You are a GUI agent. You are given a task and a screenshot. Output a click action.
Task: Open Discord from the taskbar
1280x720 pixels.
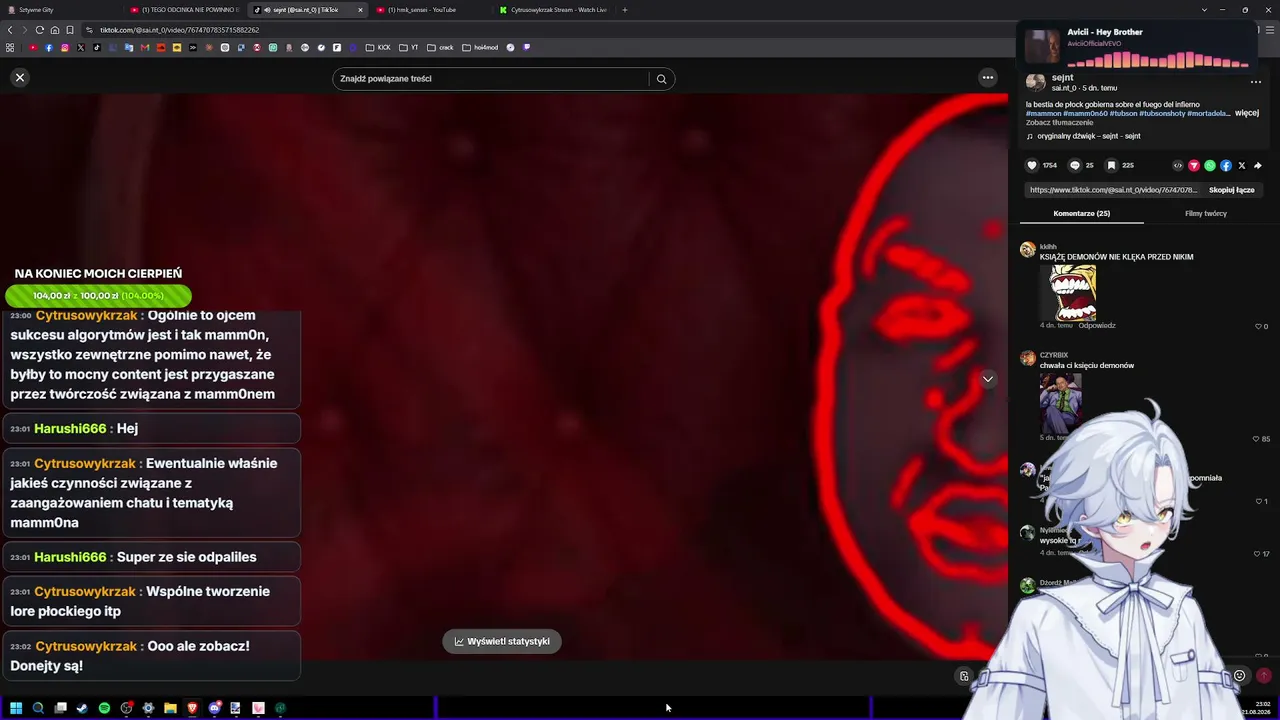click(214, 708)
